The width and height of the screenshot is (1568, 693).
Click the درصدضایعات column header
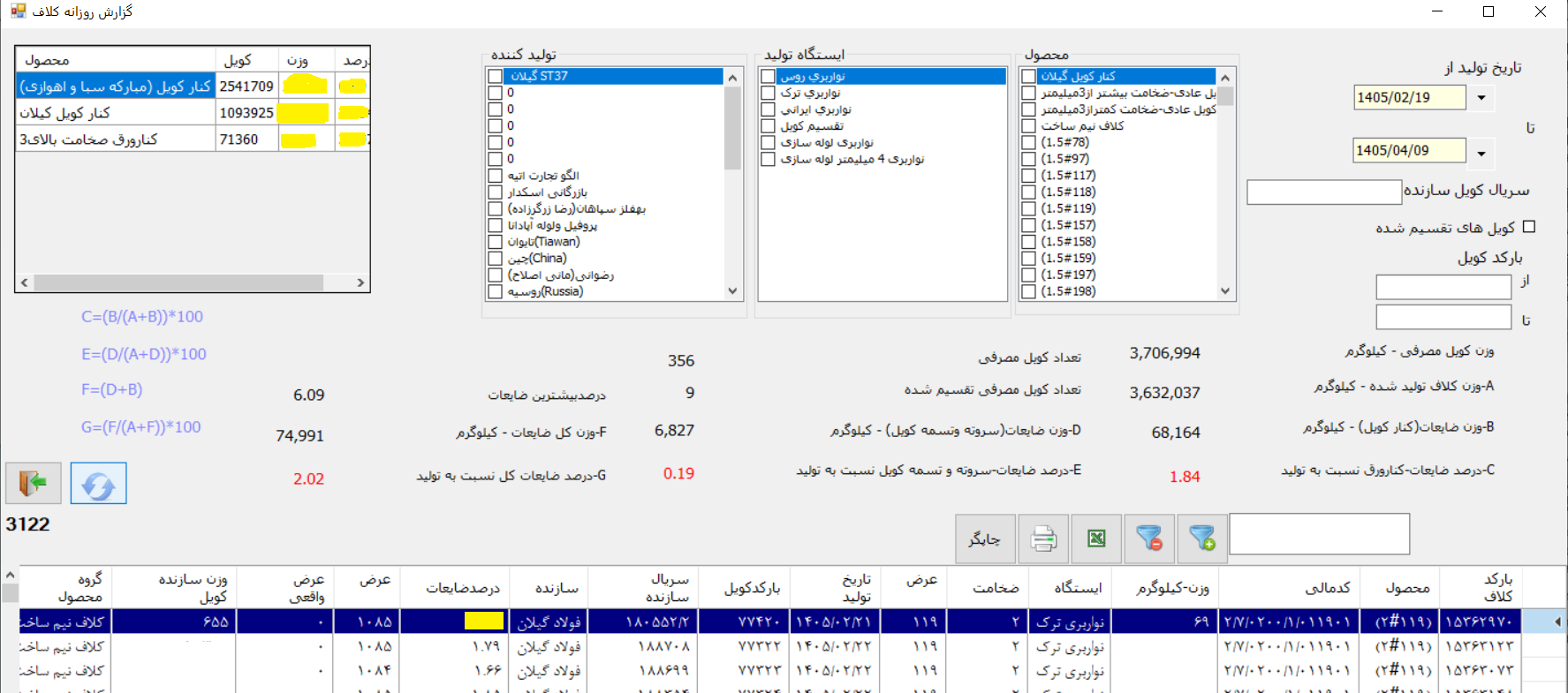(453, 587)
